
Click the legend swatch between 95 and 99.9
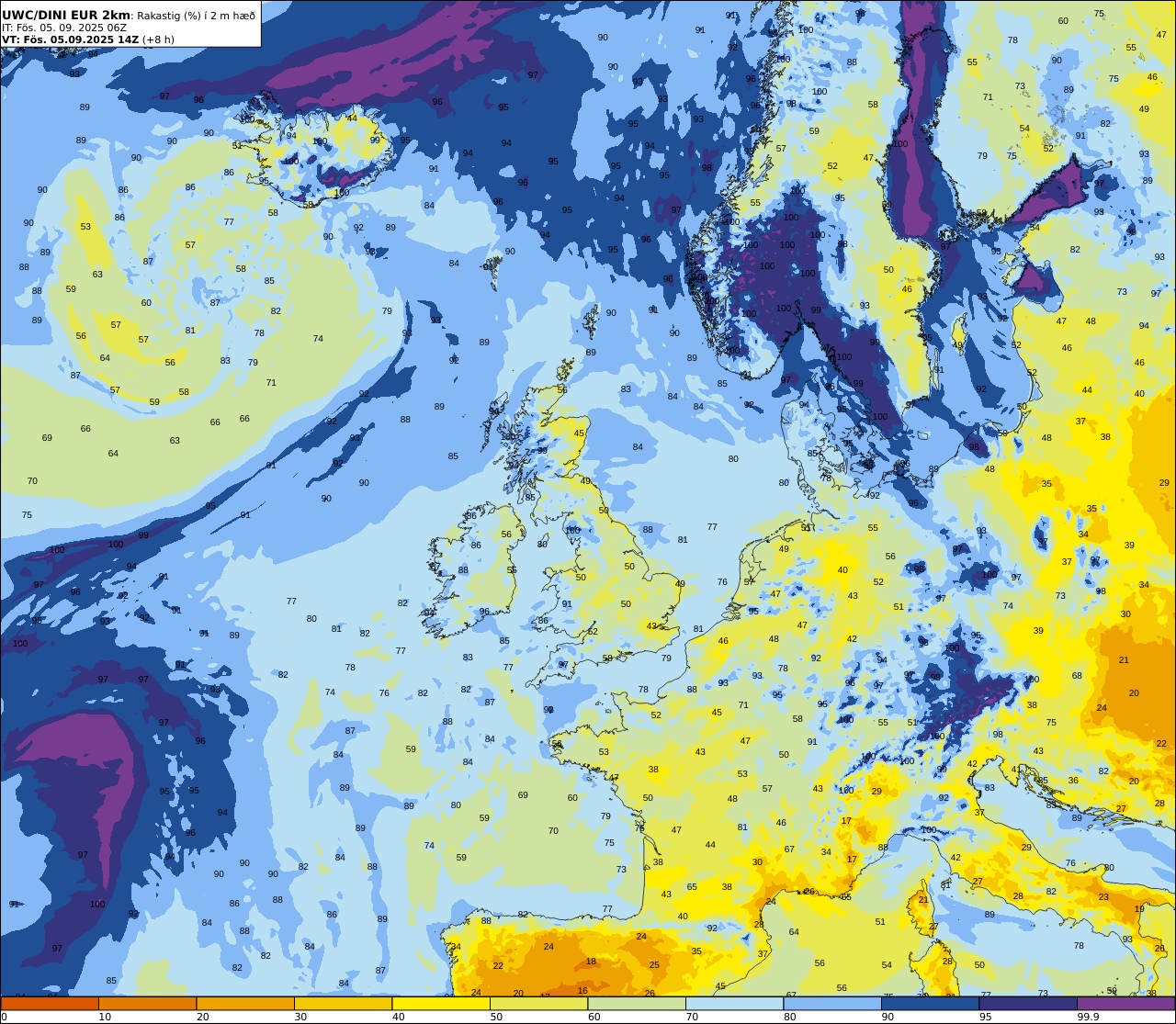click(x=1028, y=1003)
